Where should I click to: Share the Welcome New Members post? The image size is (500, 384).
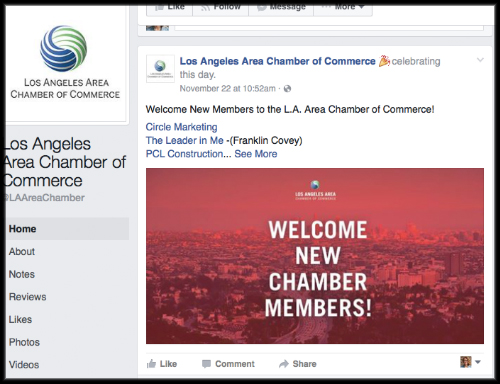[298, 364]
